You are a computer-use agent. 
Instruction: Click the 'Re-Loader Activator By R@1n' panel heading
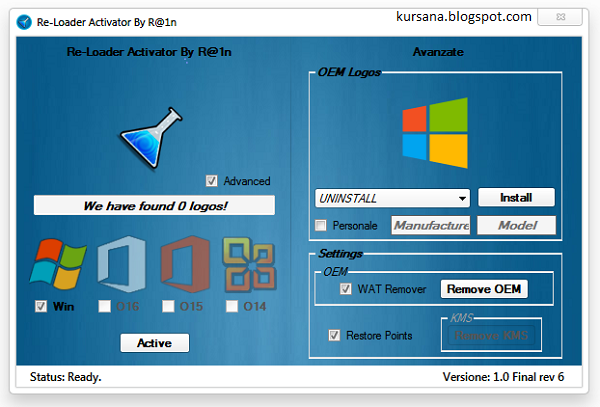click(x=149, y=52)
